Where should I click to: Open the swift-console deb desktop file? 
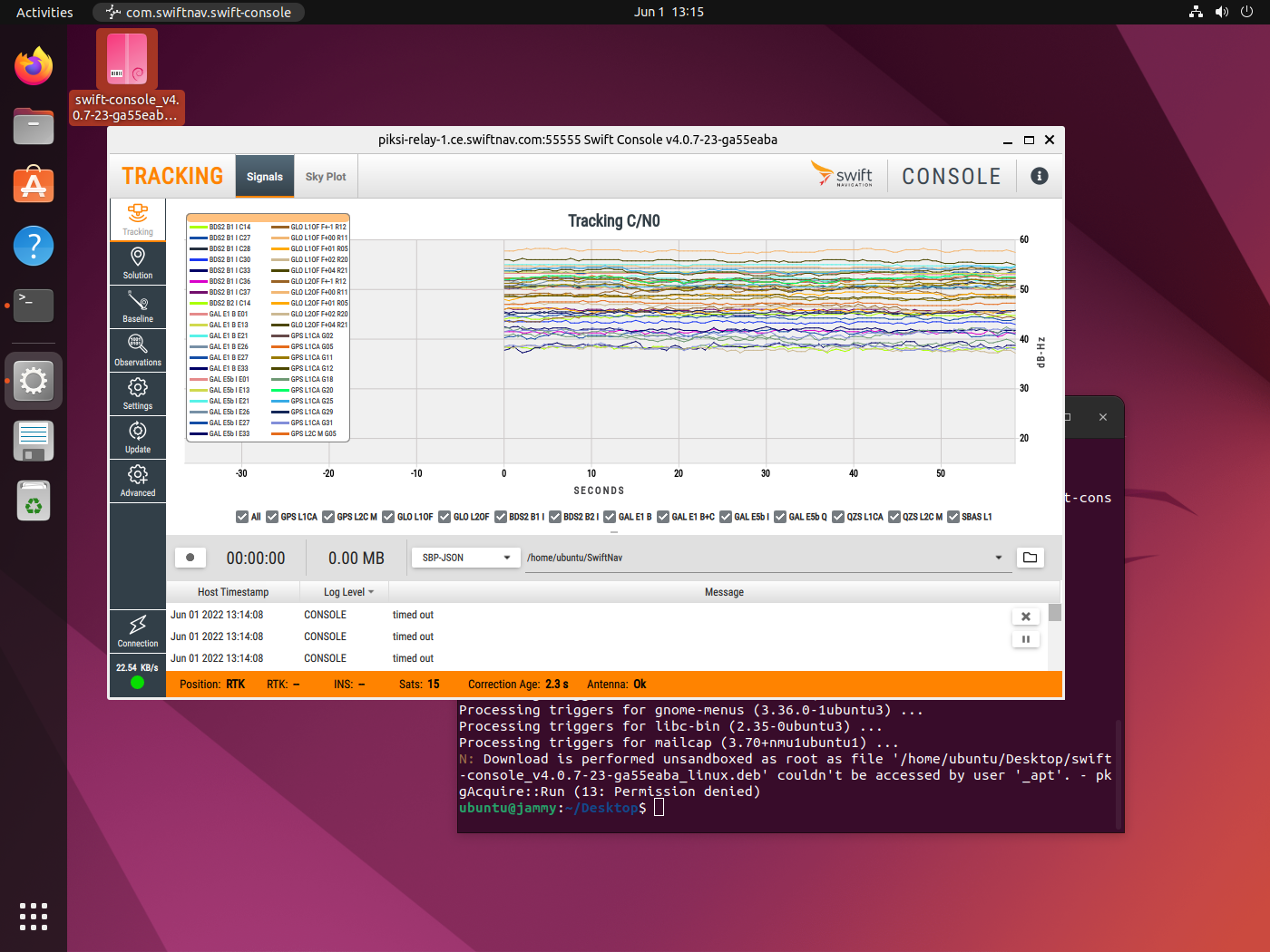[x=127, y=76]
